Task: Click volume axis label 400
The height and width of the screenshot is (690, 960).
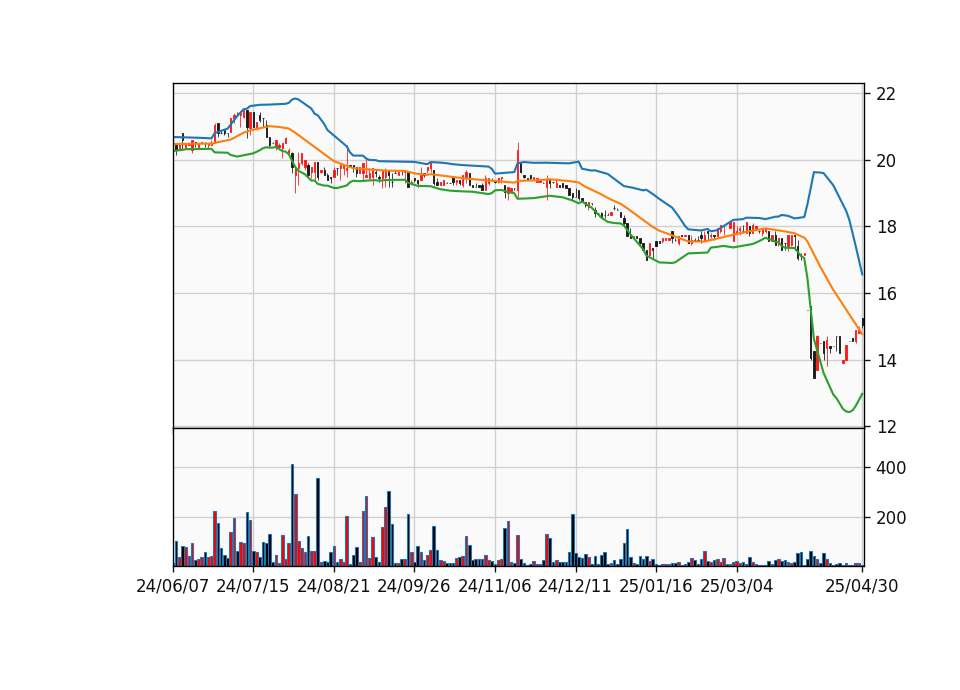Action: 891,468
